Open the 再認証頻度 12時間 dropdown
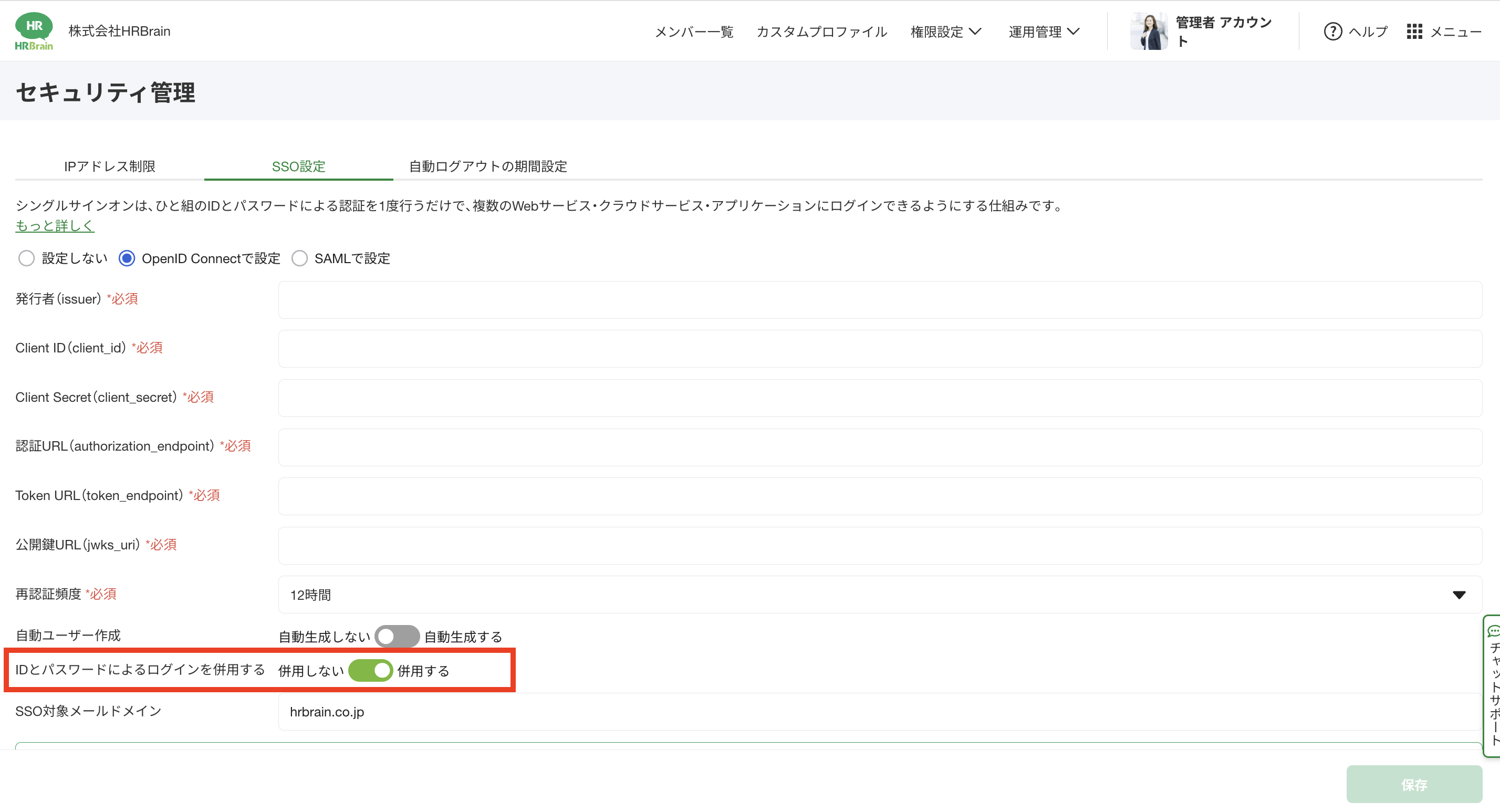 tap(879, 594)
